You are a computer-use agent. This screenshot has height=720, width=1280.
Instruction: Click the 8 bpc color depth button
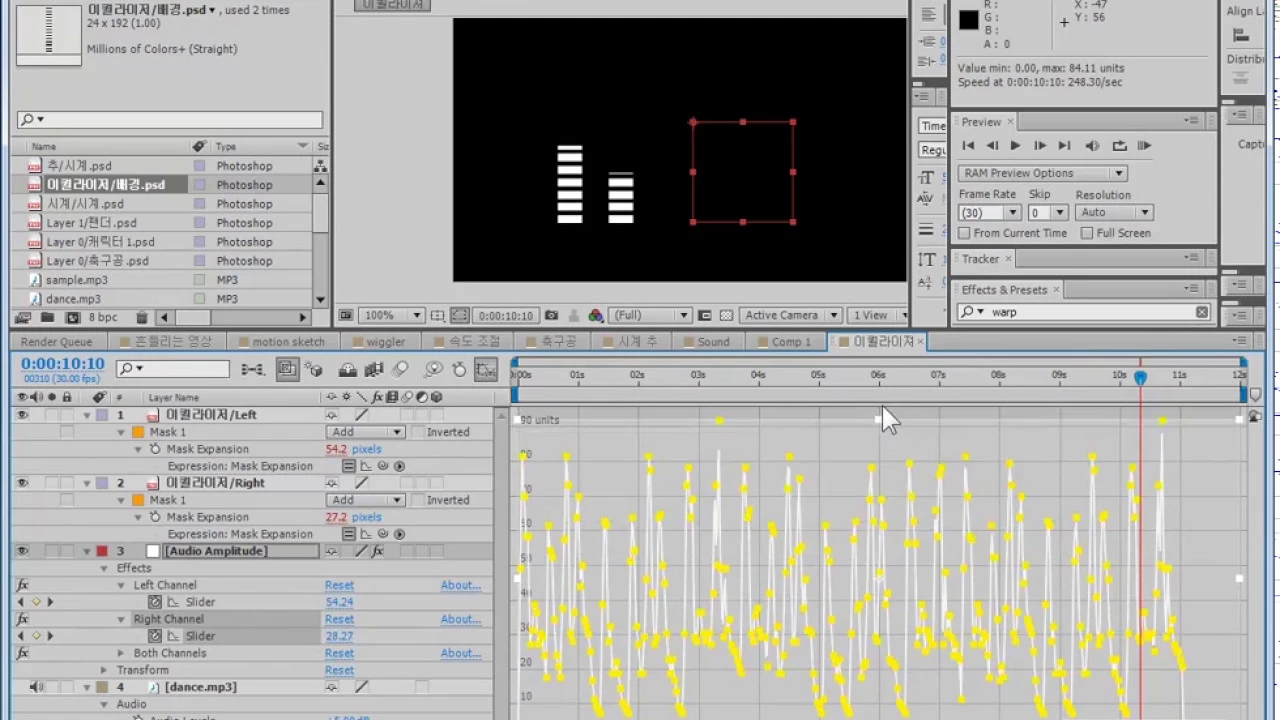(x=103, y=318)
